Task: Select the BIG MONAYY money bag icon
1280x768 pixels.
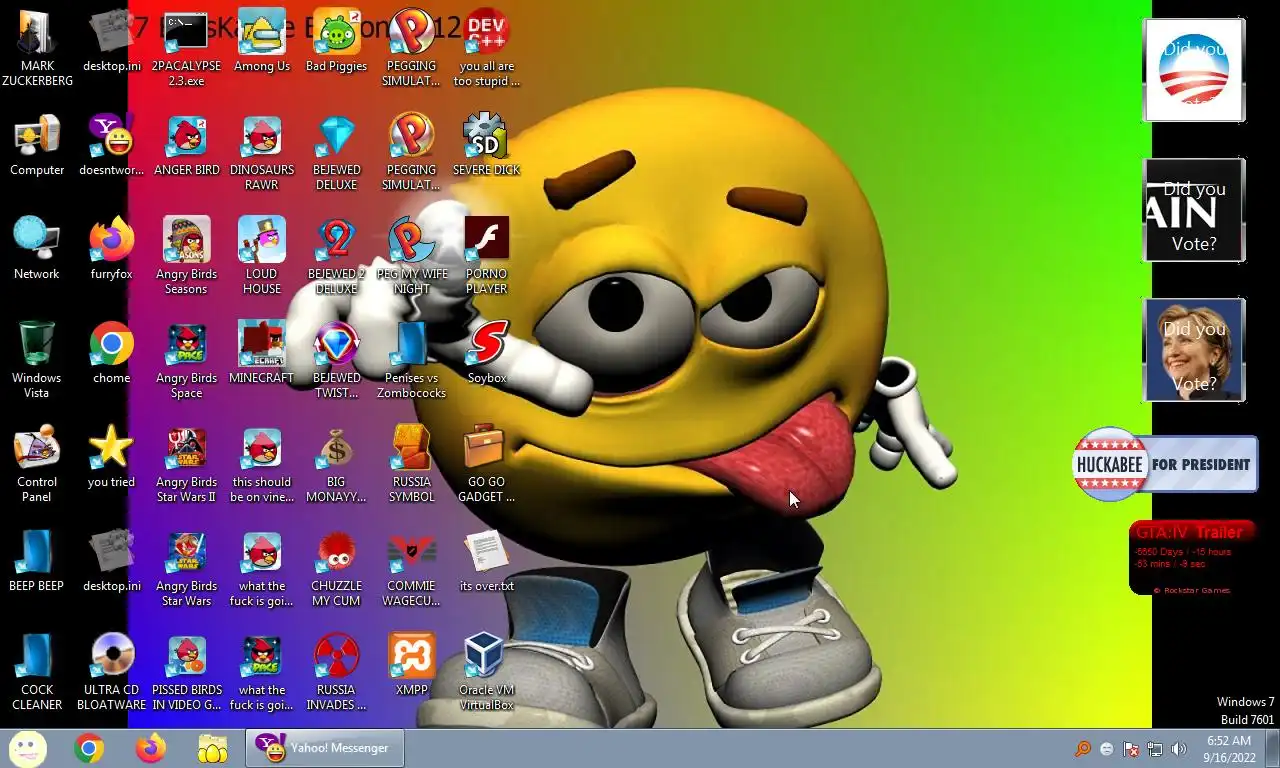Action: pyautogui.click(x=337, y=464)
